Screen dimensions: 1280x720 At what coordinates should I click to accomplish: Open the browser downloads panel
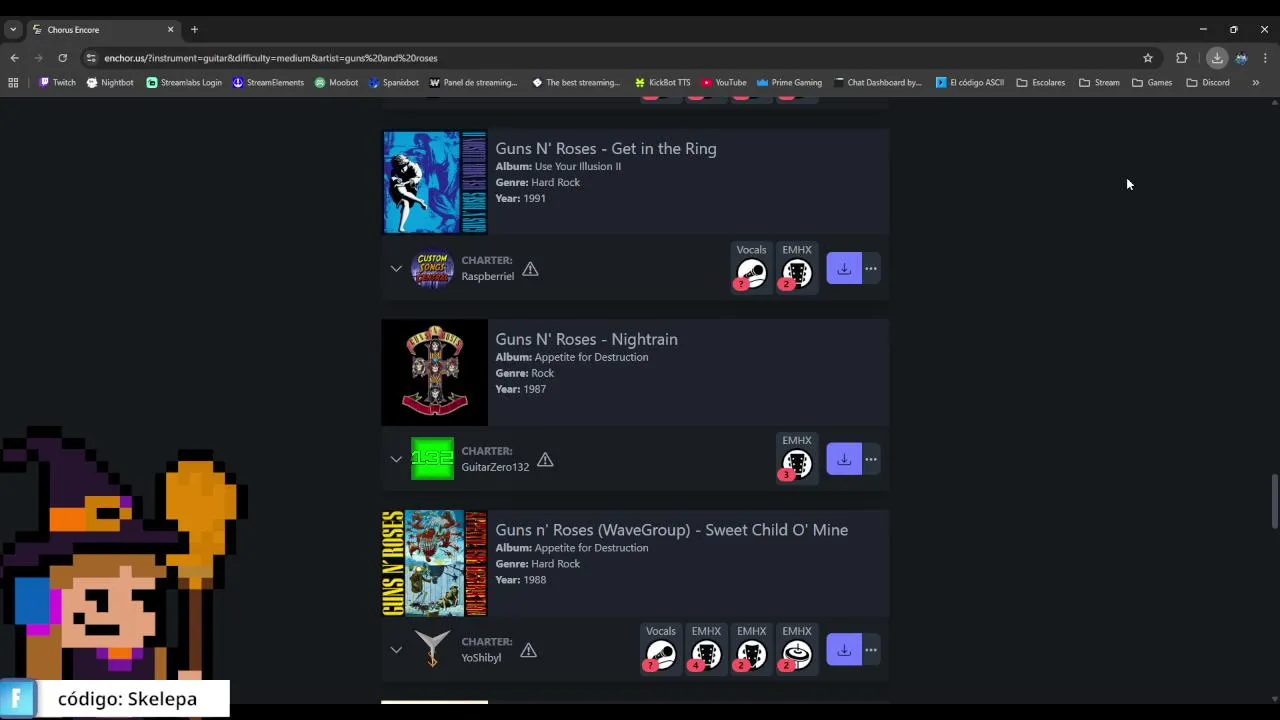tap(1217, 58)
